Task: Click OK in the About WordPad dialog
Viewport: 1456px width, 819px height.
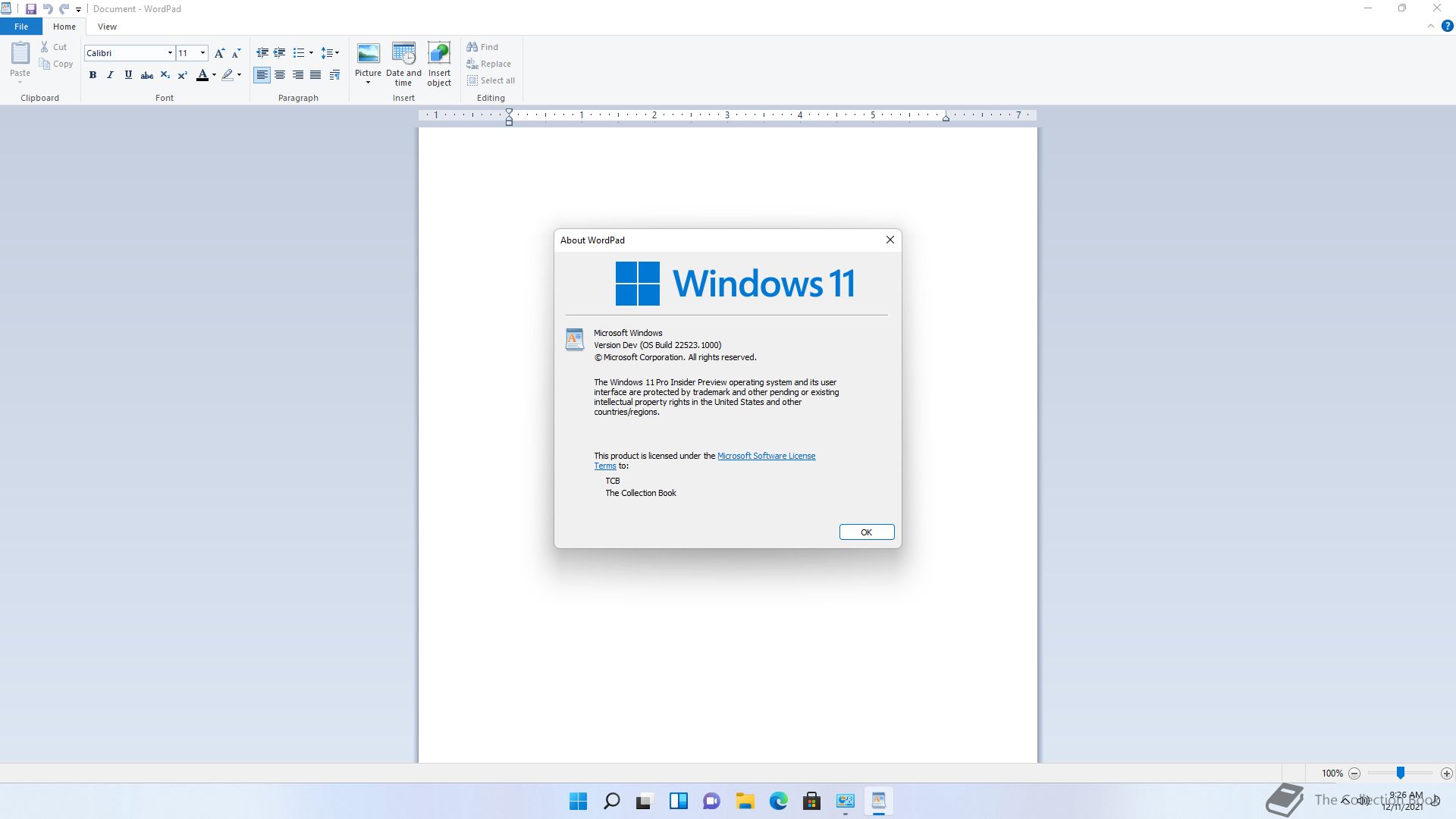Action: point(867,532)
